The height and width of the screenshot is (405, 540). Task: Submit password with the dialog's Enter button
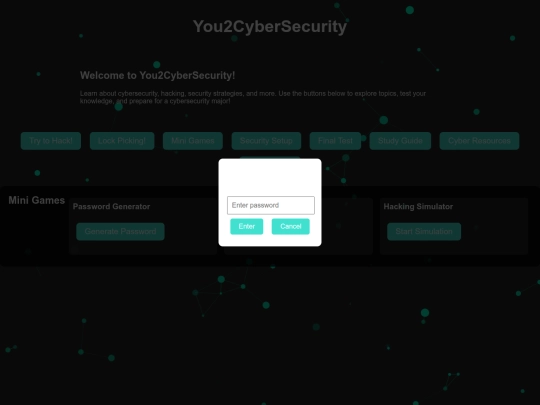247,226
